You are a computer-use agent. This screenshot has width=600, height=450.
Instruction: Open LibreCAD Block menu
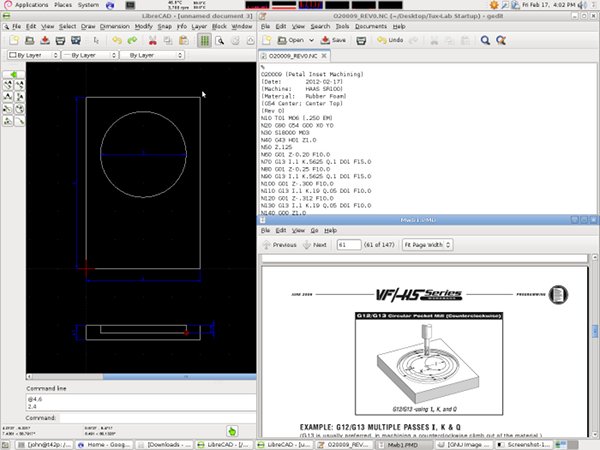coord(219,26)
